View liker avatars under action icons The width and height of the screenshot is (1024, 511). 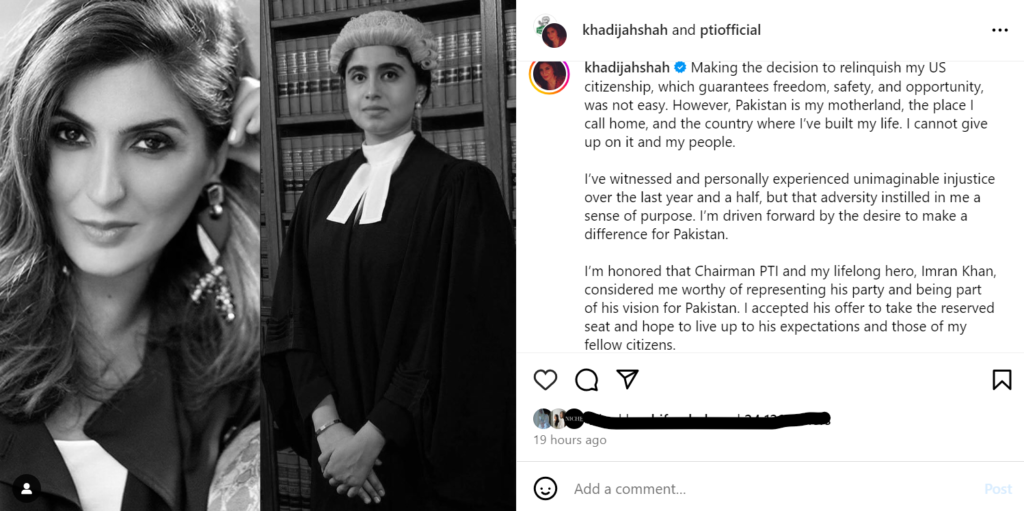pyautogui.click(x=558, y=418)
